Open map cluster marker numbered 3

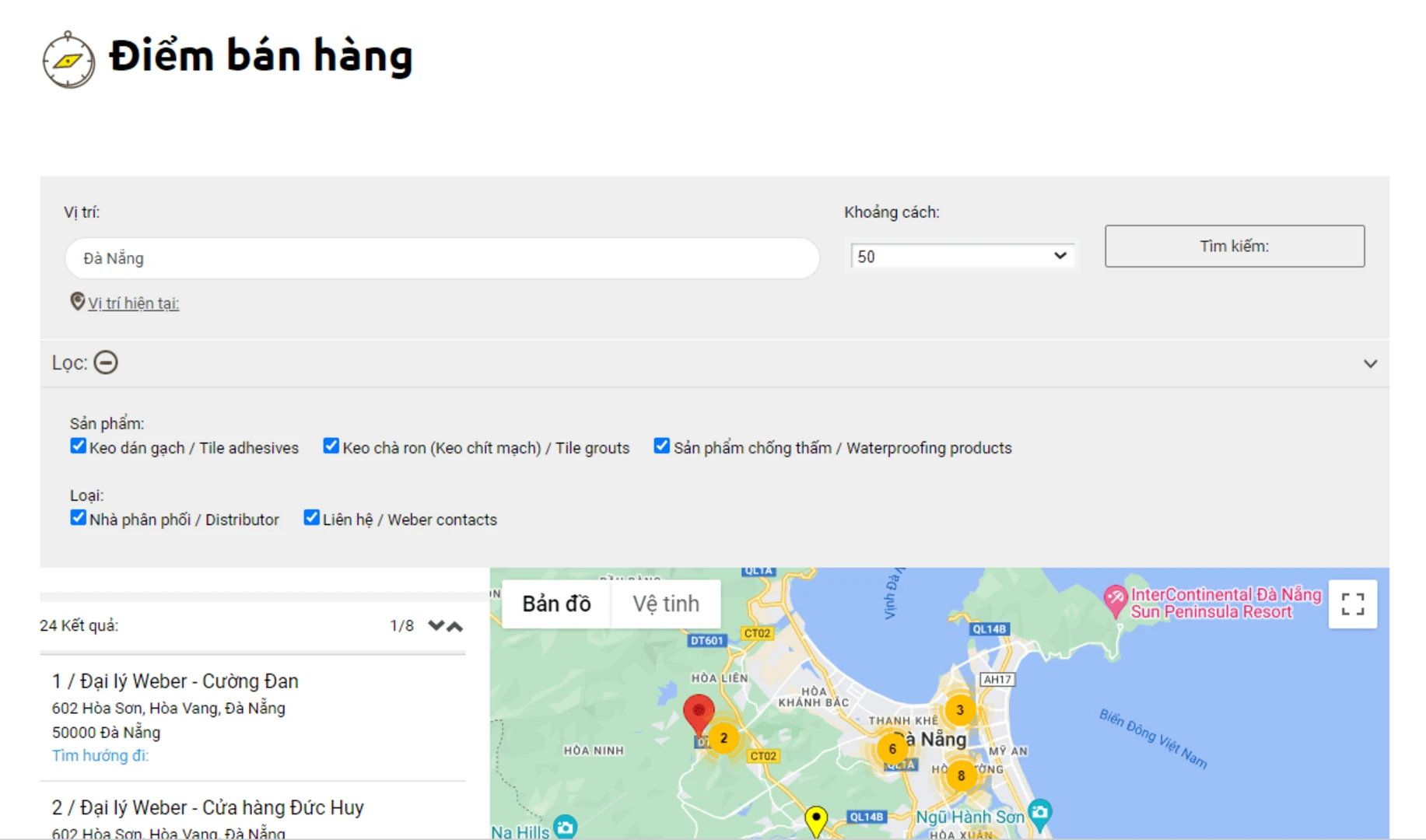point(959,709)
